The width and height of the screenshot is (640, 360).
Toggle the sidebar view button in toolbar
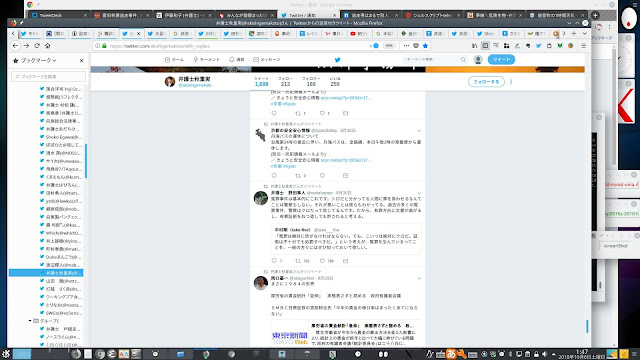tap(485, 46)
